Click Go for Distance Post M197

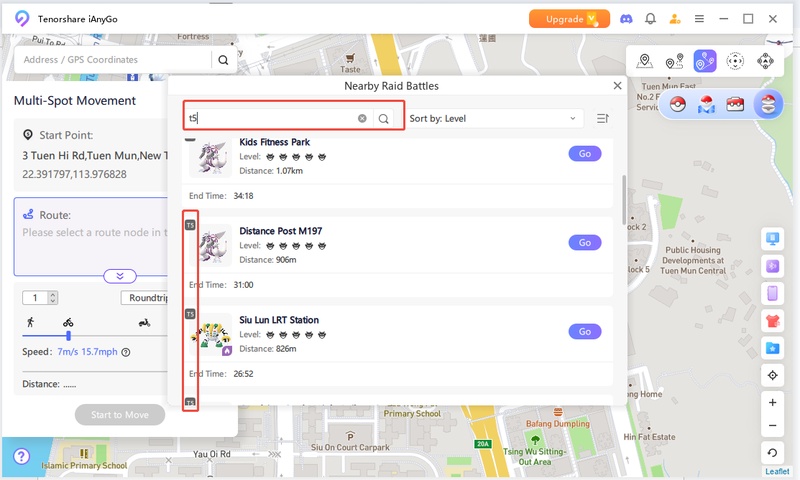[x=585, y=242]
